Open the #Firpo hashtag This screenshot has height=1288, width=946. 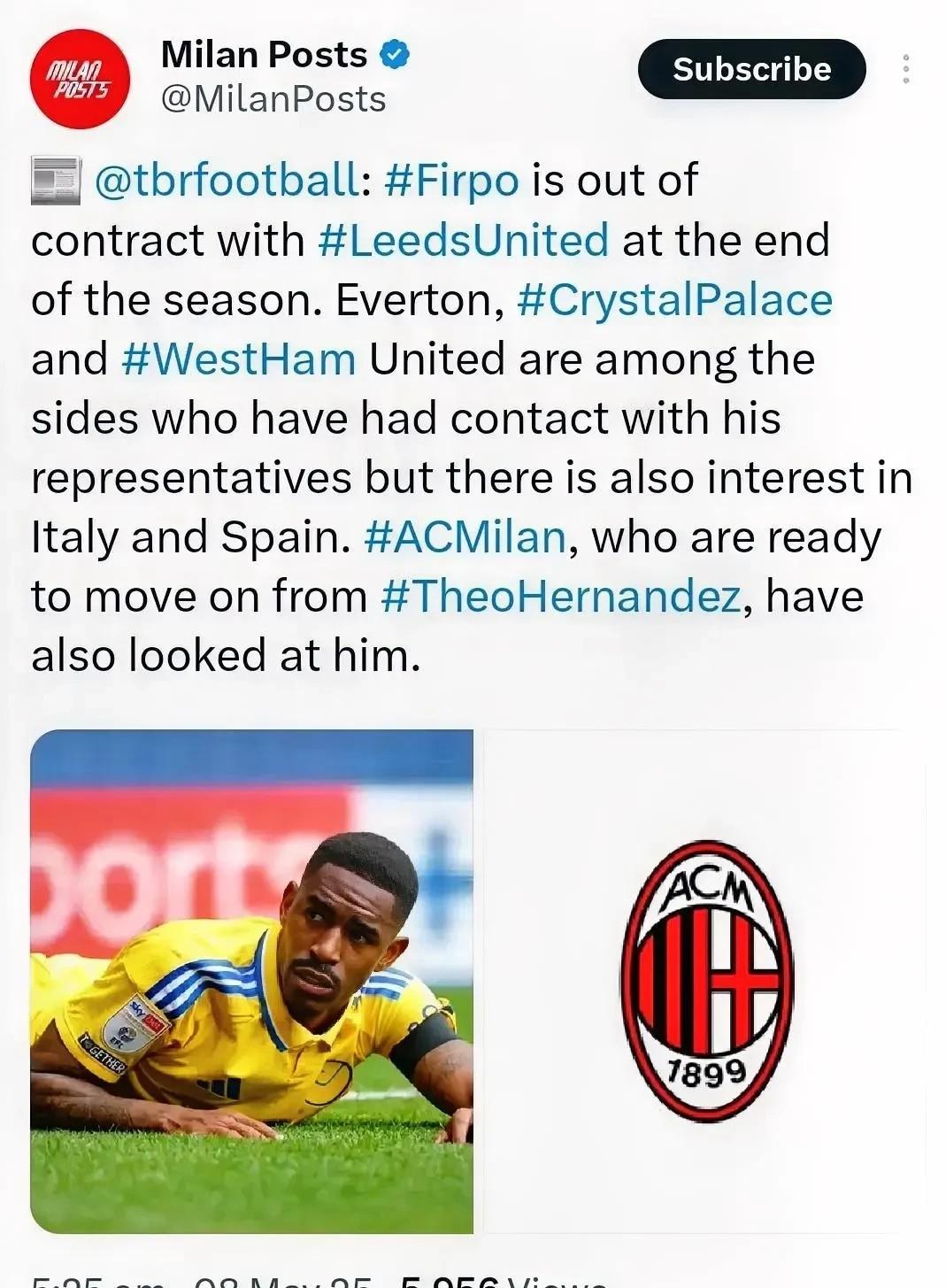(x=452, y=181)
